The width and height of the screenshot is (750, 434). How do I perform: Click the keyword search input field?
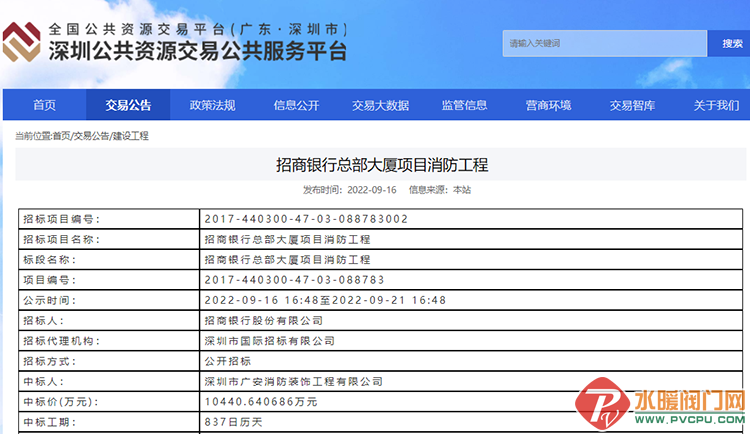tap(605, 44)
